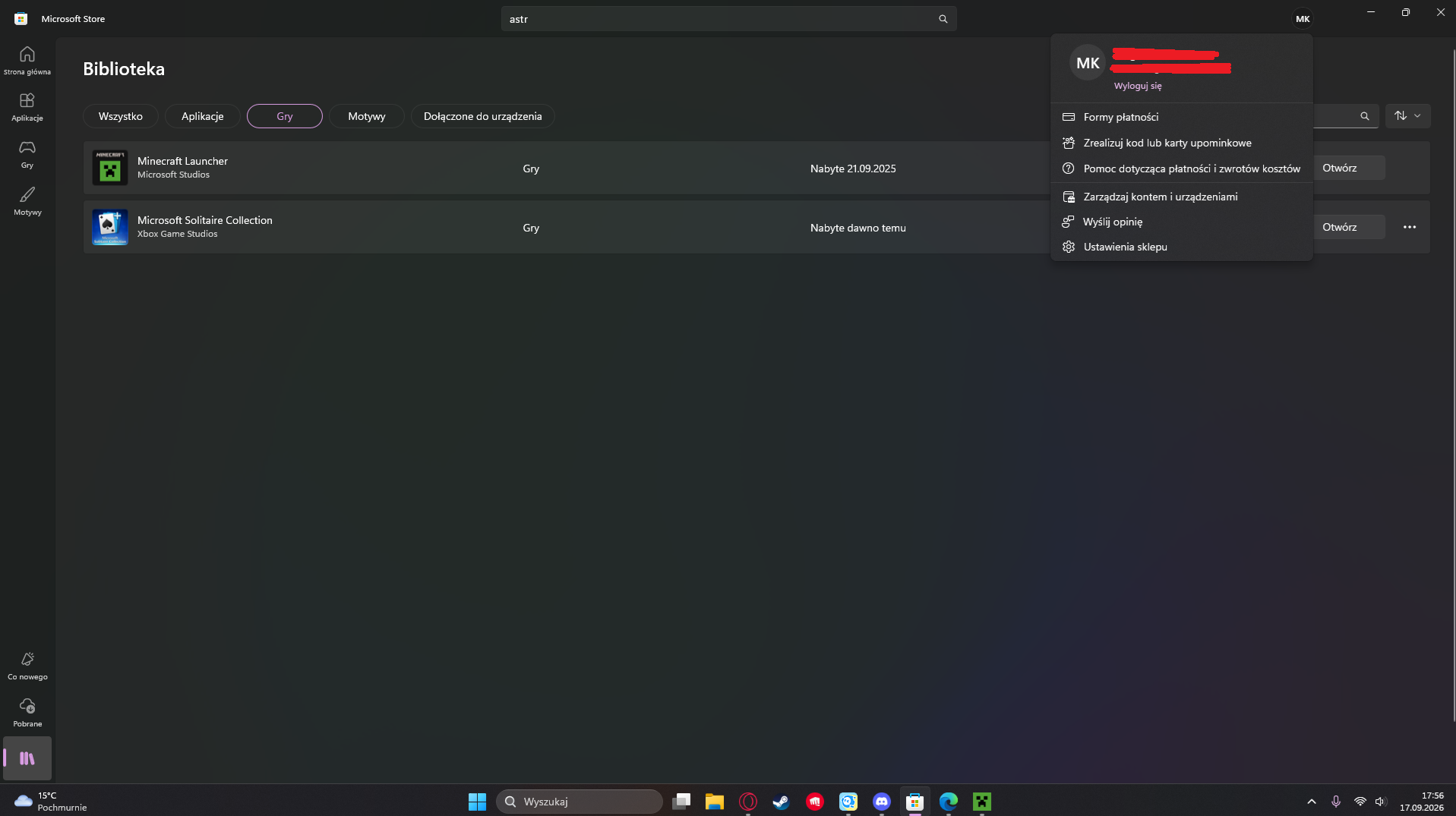This screenshot has width=1456, height=816.
Task: Open Steam from the taskbar
Action: tap(781, 801)
